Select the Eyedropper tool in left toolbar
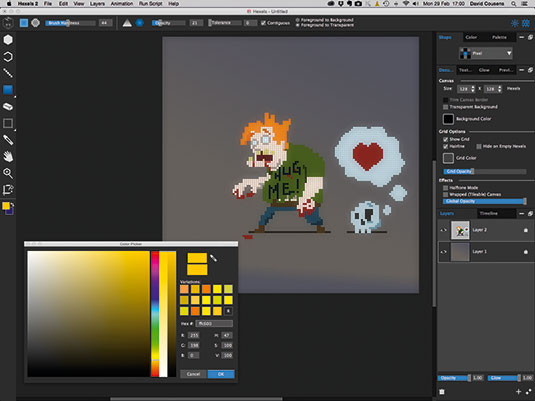Image resolution: width=535 pixels, height=401 pixels. (x=8, y=140)
